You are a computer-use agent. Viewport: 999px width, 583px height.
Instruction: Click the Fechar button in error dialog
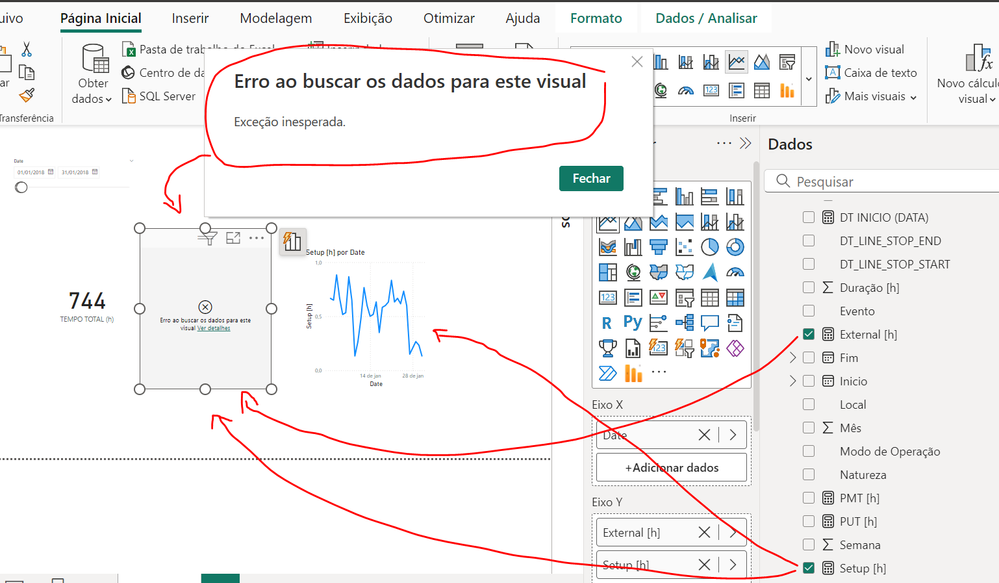(591, 178)
